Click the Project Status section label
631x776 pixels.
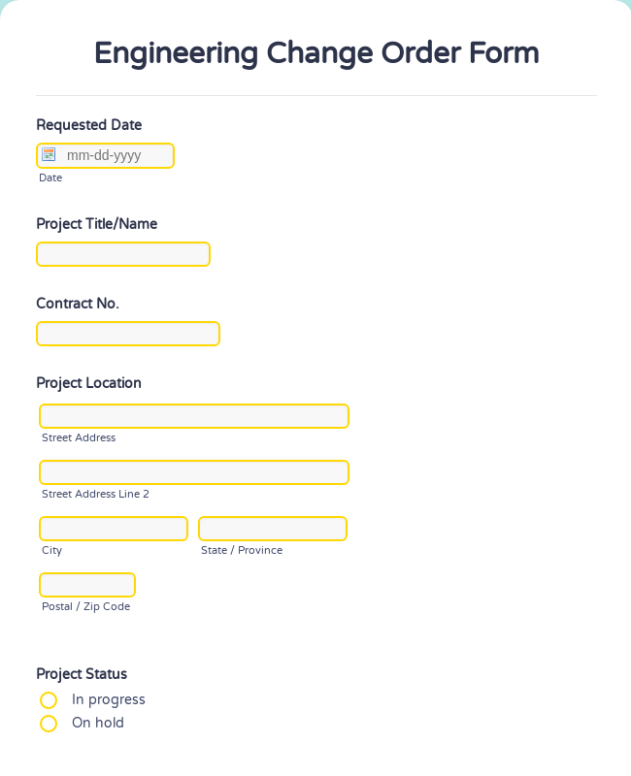coord(81,674)
